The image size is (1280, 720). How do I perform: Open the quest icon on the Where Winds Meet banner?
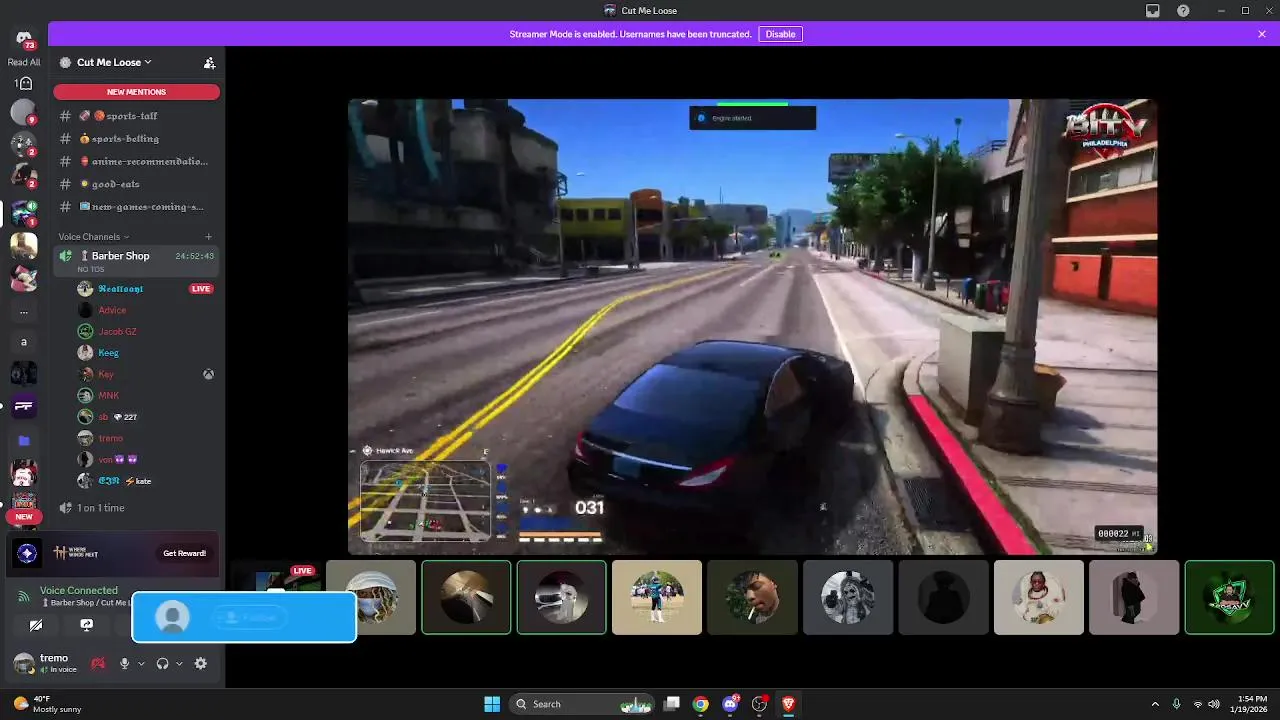(27, 553)
